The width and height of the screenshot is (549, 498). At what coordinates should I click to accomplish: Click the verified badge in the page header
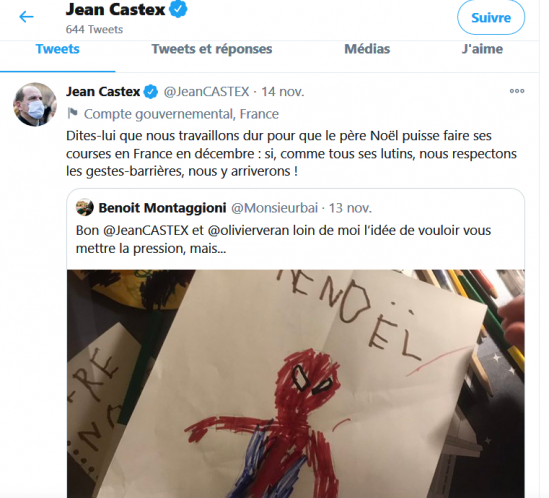[178, 9]
